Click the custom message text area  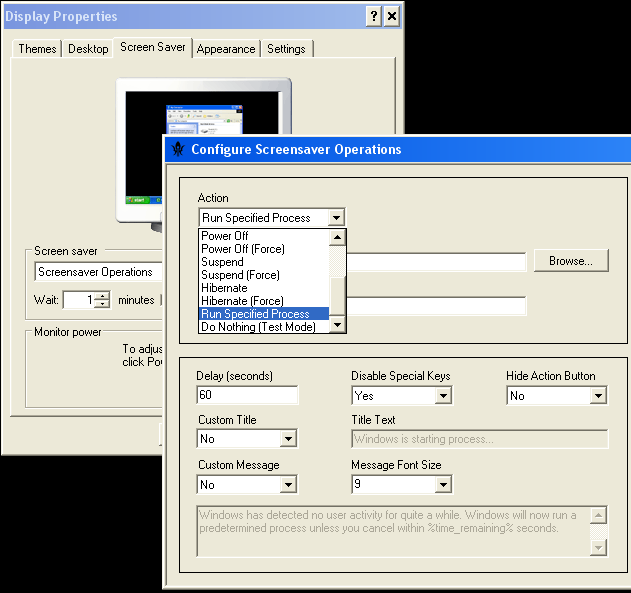[x=394, y=531]
